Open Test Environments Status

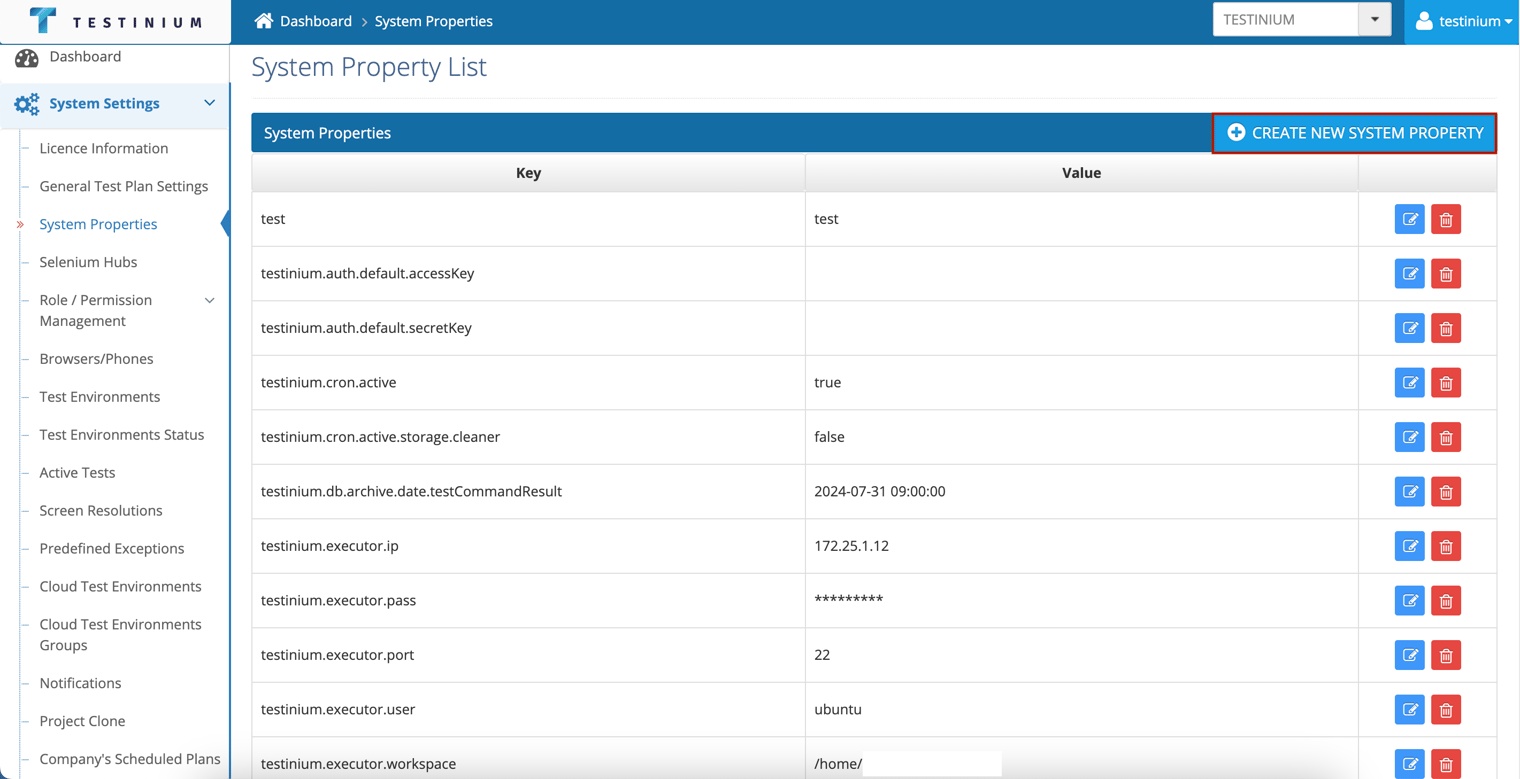click(122, 435)
